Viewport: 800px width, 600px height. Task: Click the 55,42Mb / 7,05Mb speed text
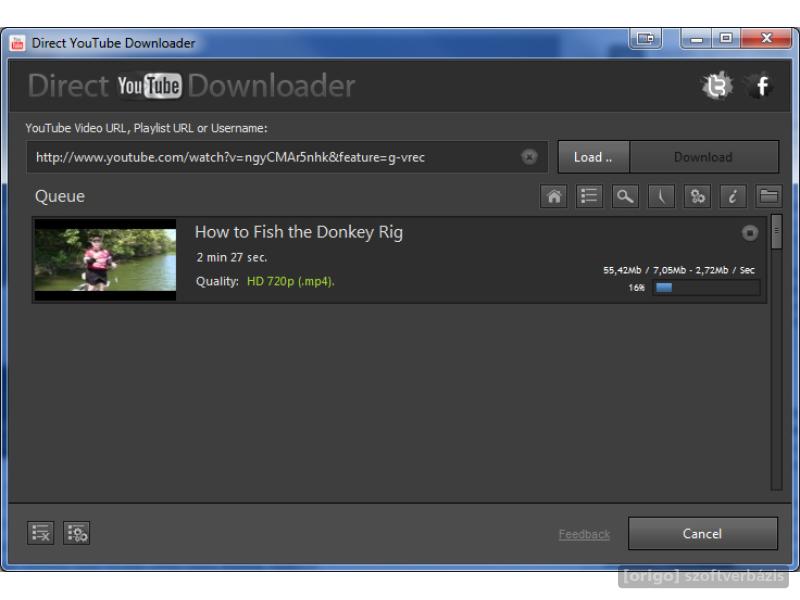point(679,270)
